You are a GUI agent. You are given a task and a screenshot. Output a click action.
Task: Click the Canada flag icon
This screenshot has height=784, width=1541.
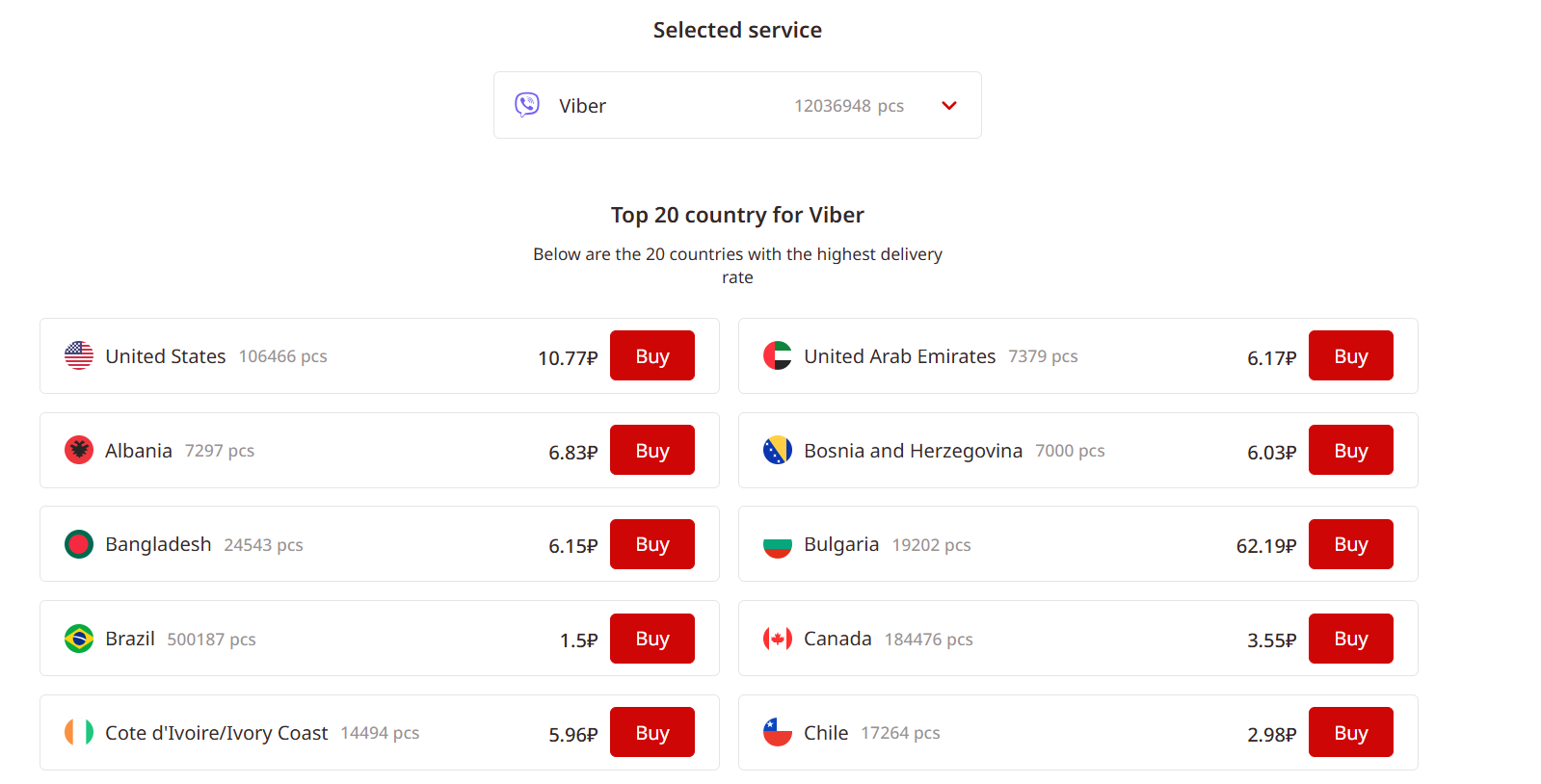[778, 639]
